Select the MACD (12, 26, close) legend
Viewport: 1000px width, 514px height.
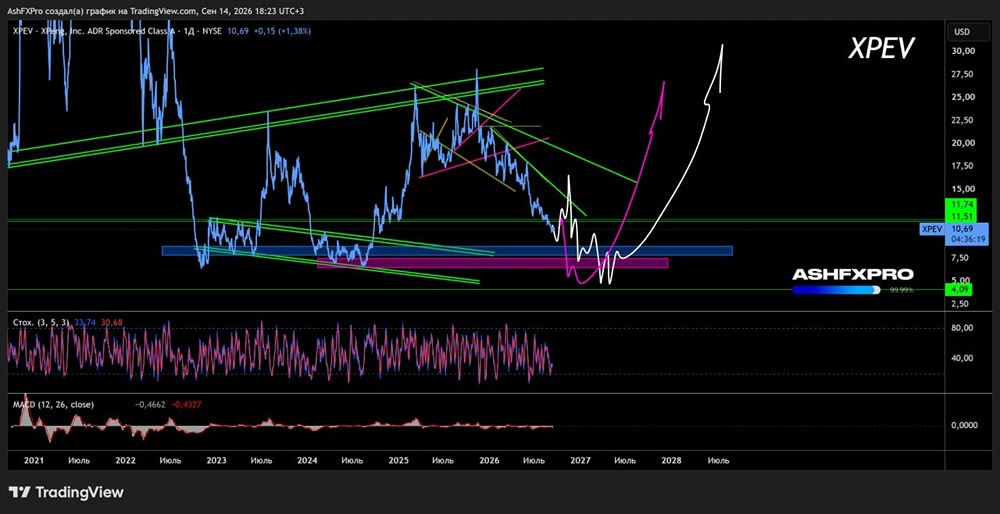point(56,404)
